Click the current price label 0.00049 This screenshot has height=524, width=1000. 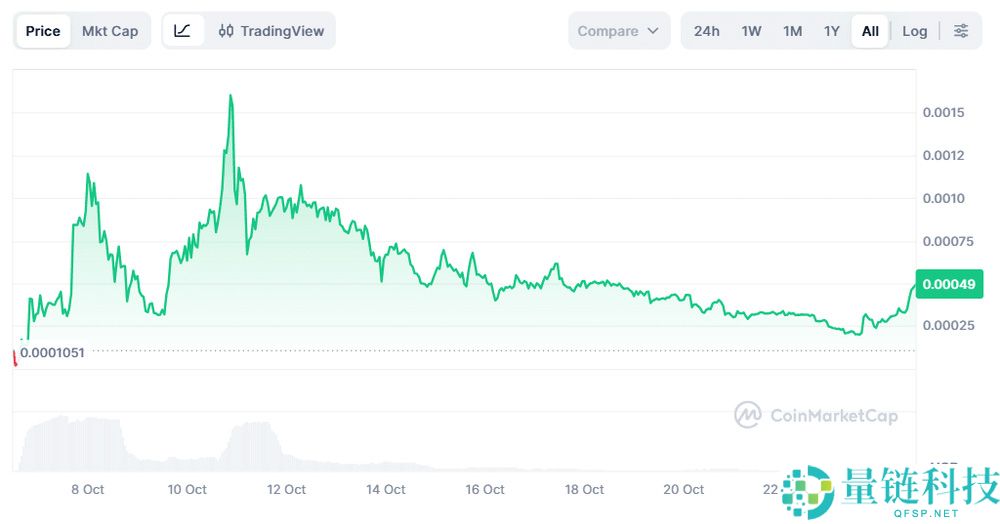point(949,284)
